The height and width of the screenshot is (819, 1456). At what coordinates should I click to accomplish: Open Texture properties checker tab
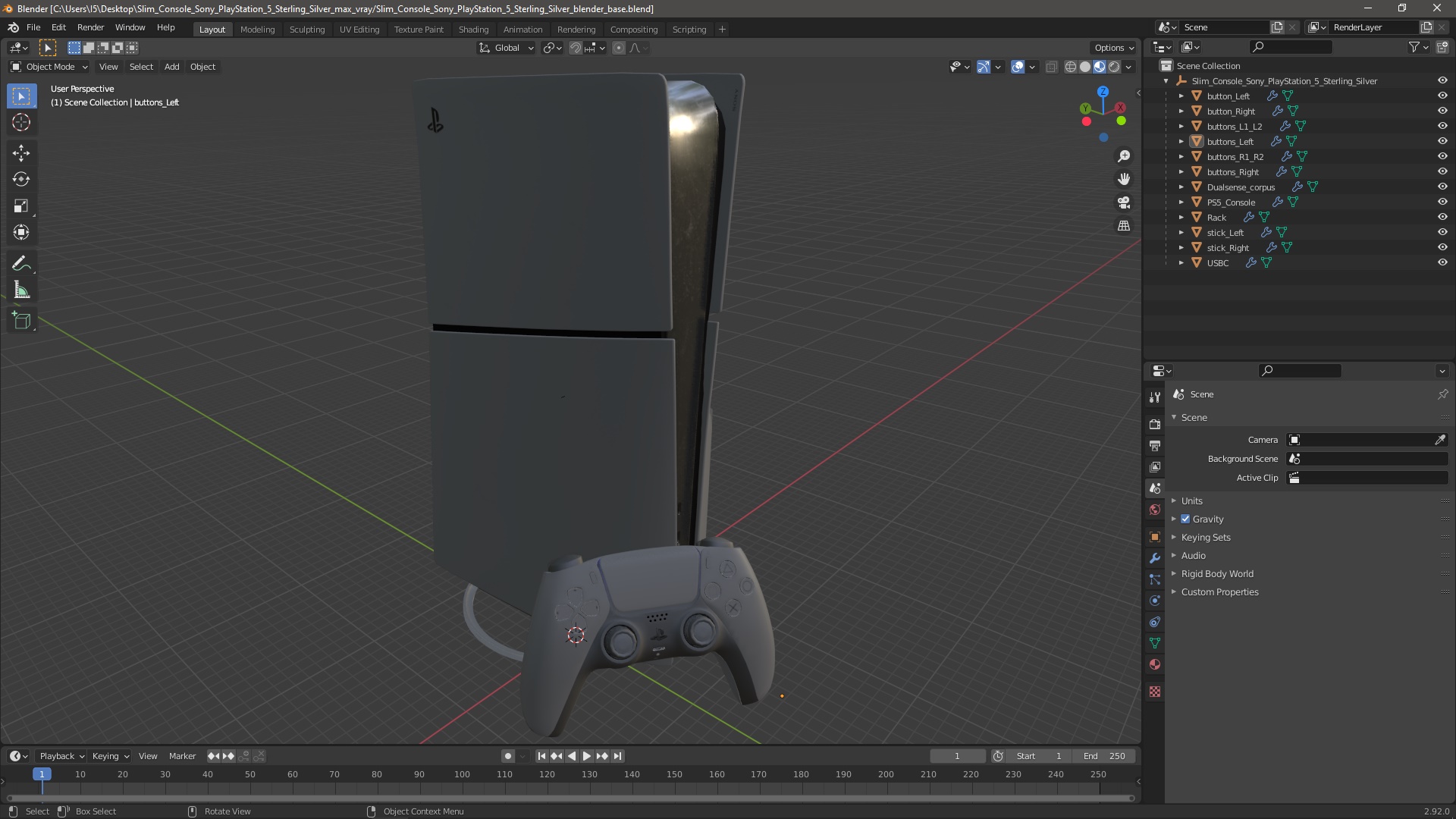[x=1155, y=692]
